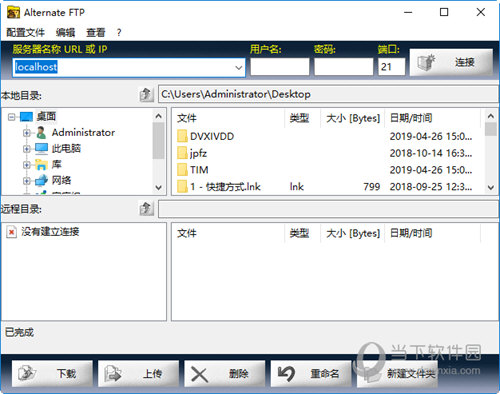Screen dimensions: 500x394
Task: Click remote list 类型 column header
Action: pos(303,233)
